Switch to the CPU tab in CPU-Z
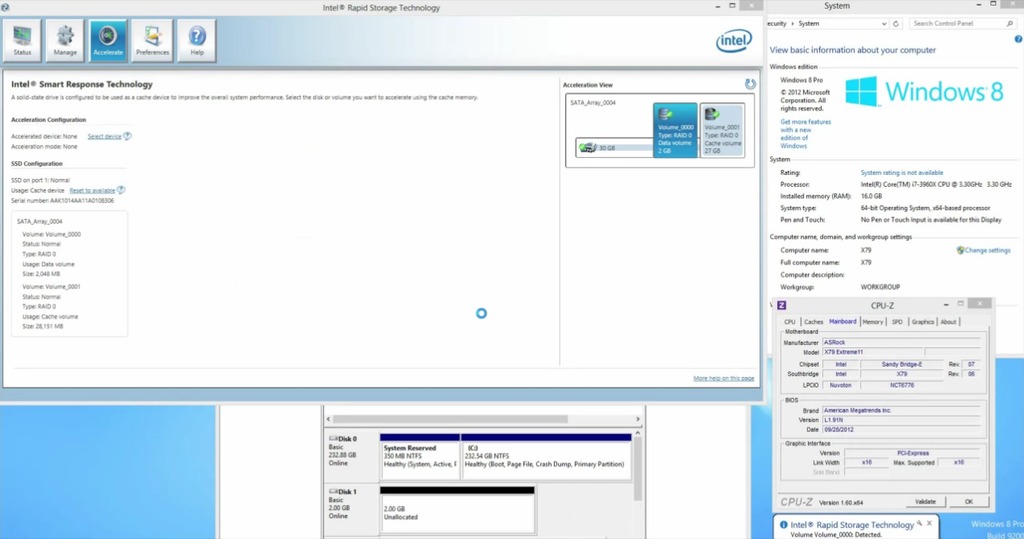The height and width of the screenshot is (539, 1024). [x=790, y=322]
